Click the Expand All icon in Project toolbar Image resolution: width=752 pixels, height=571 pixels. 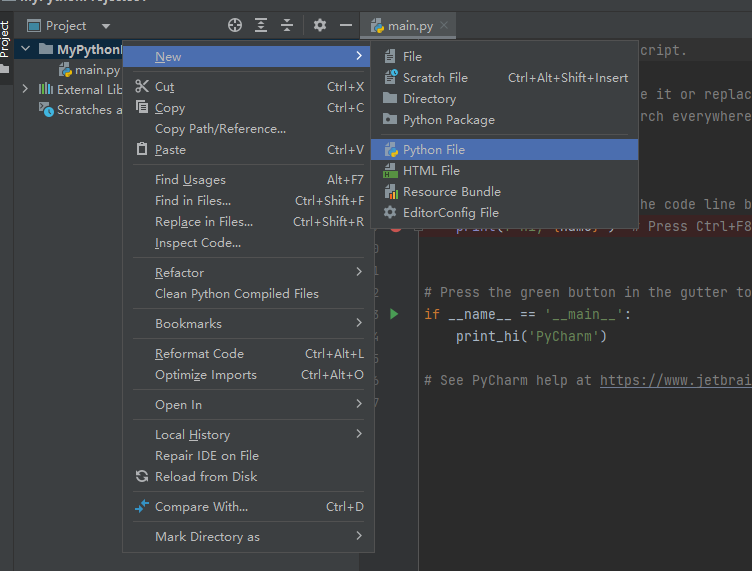[261, 25]
